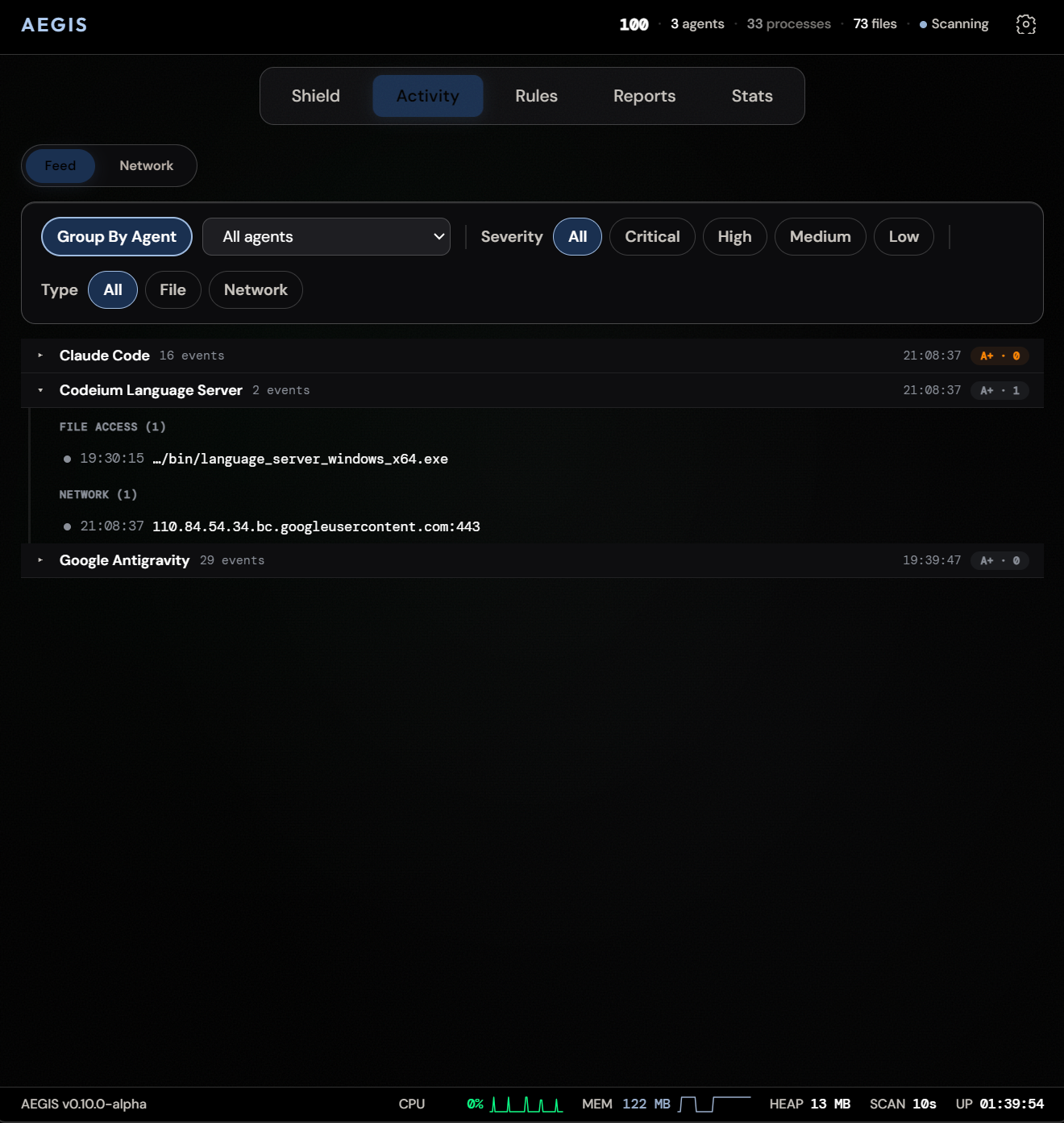
Task: Click the A+ badge on Claude Code row
Action: coord(1000,356)
